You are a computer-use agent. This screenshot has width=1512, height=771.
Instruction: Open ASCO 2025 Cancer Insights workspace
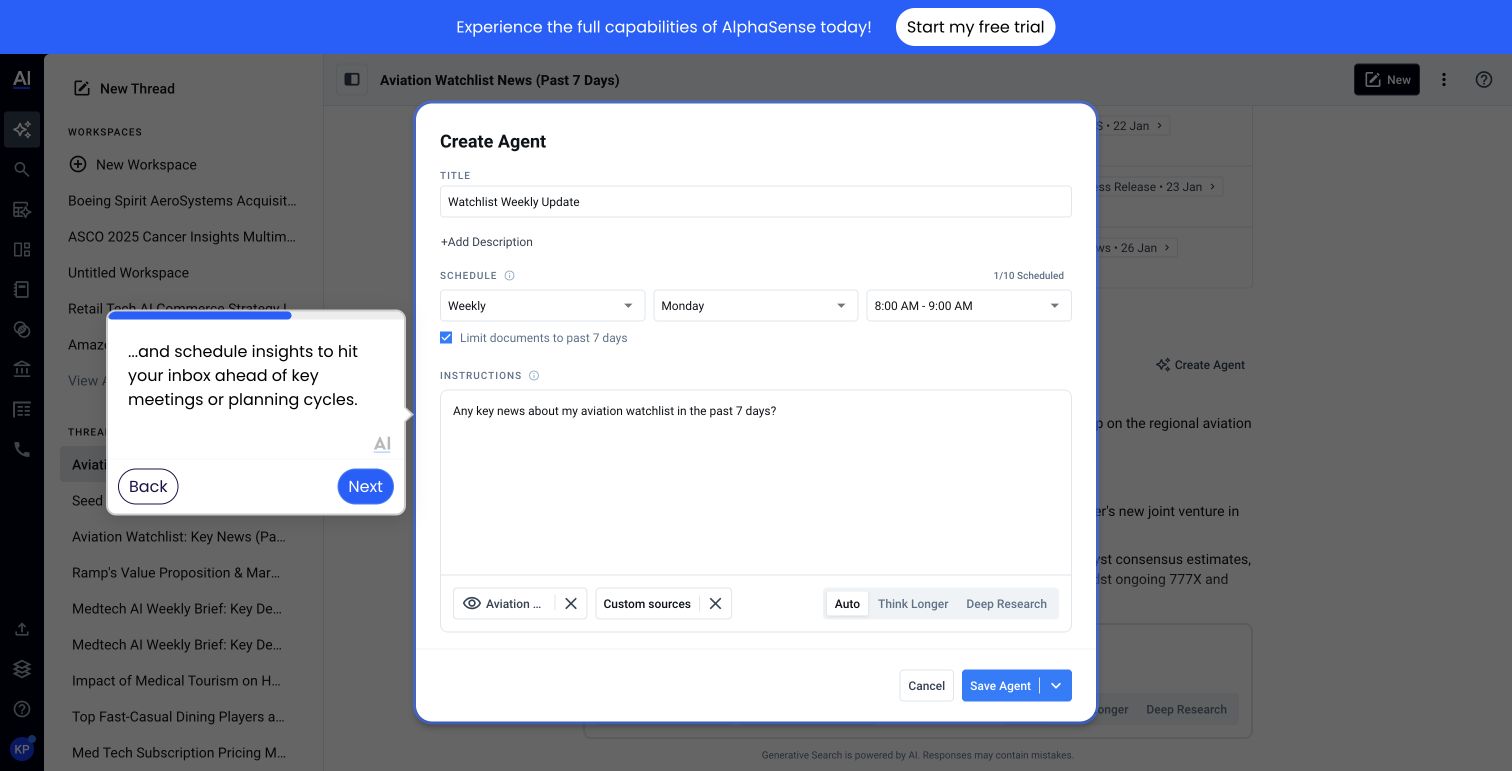[x=182, y=236]
